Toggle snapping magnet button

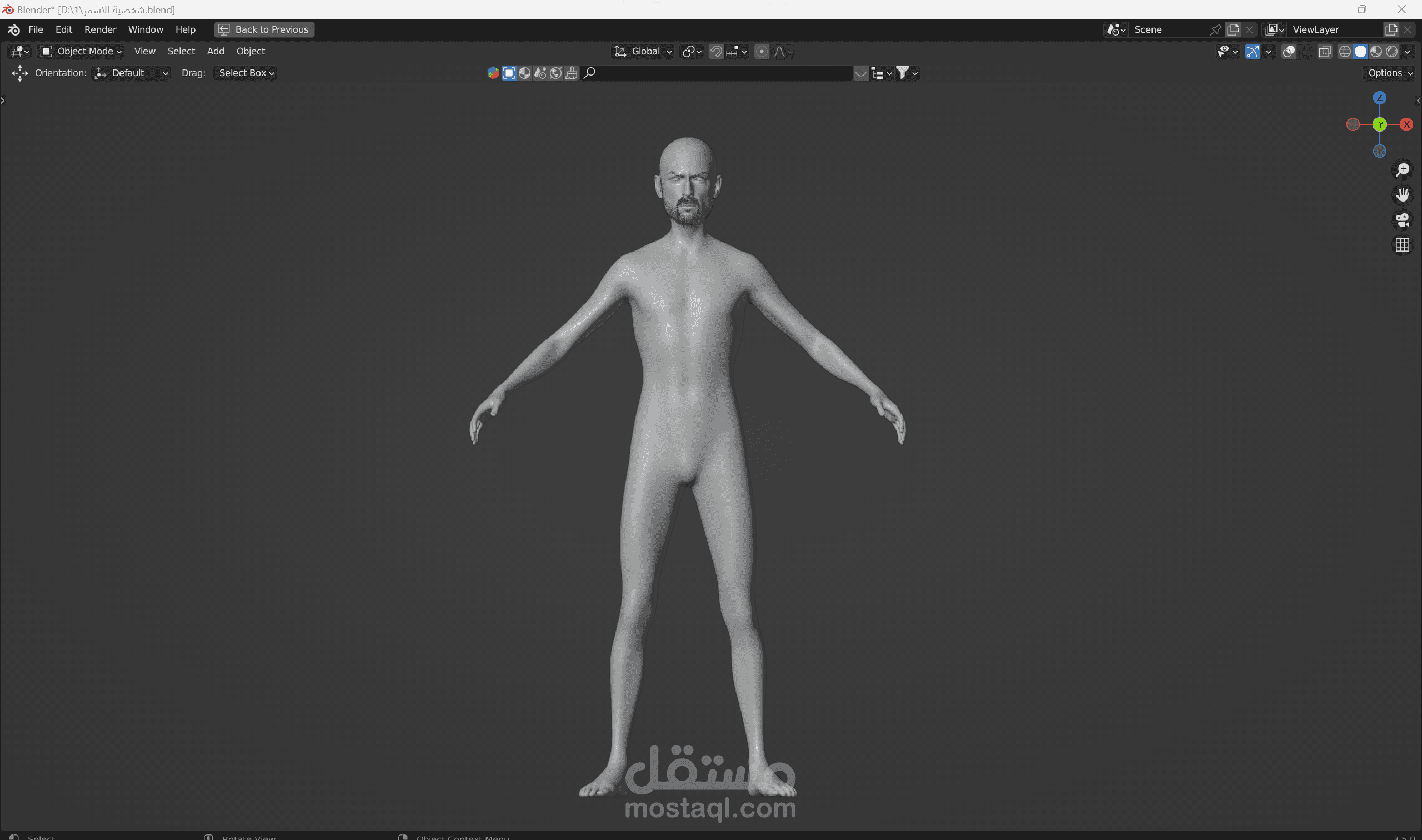tap(716, 52)
